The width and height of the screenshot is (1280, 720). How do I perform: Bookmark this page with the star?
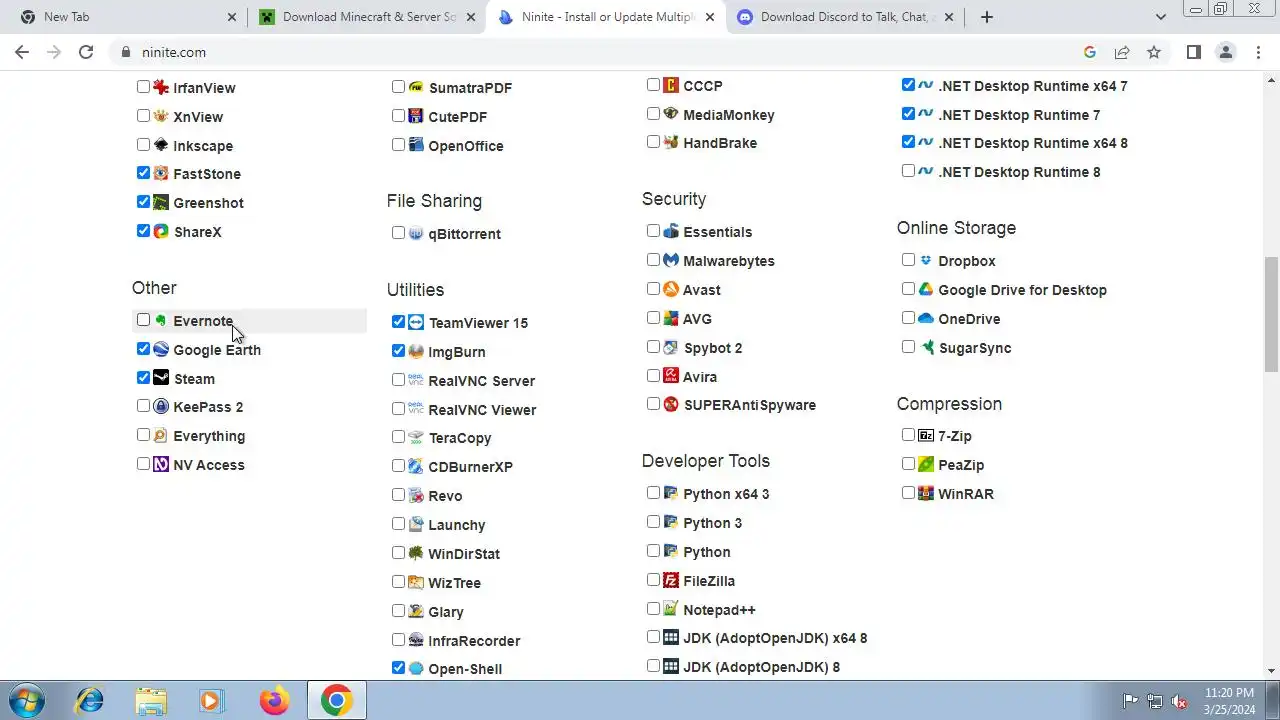point(1154,52)
